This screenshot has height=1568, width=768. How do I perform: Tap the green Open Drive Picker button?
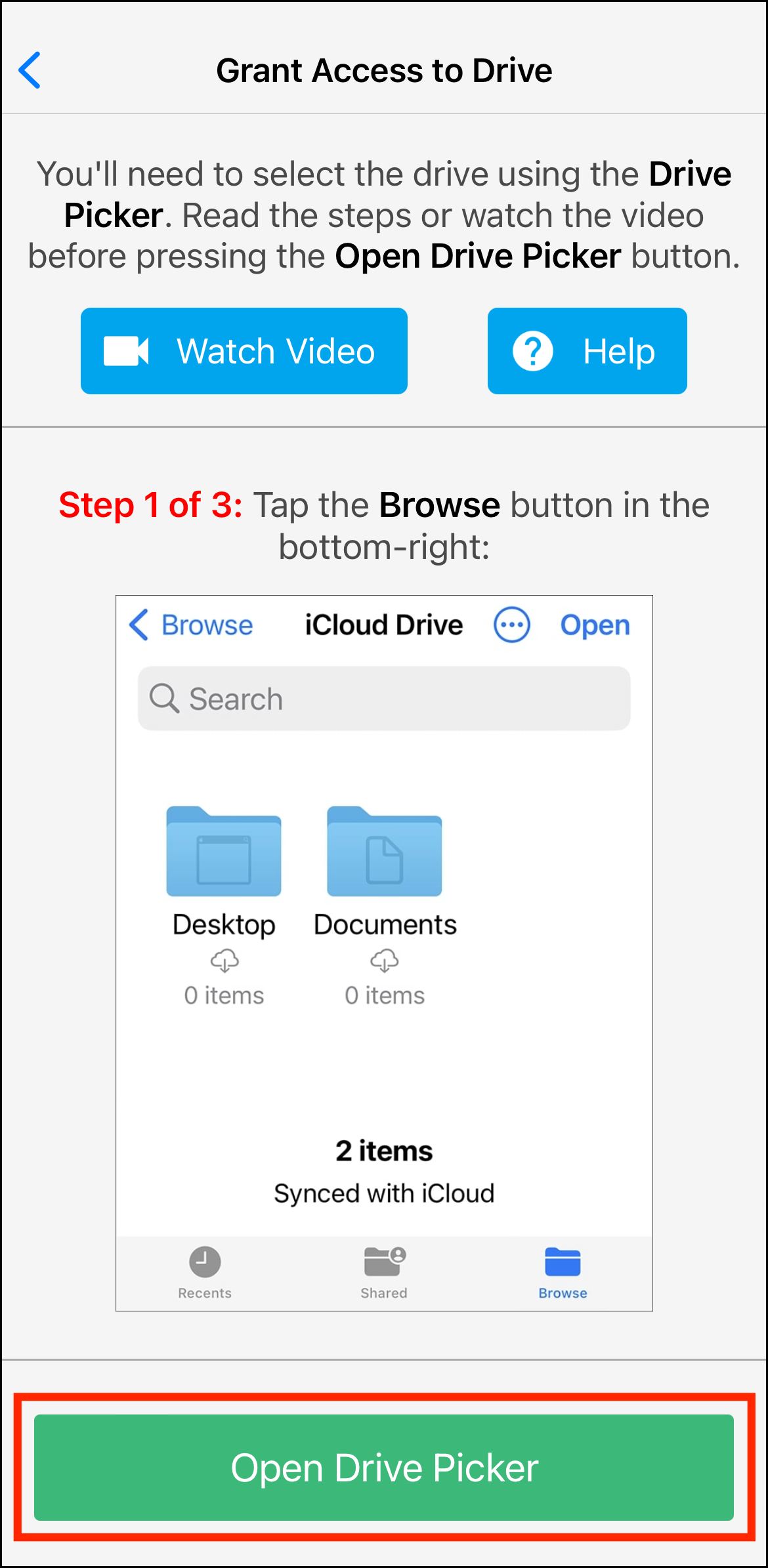pos(384,1467)
